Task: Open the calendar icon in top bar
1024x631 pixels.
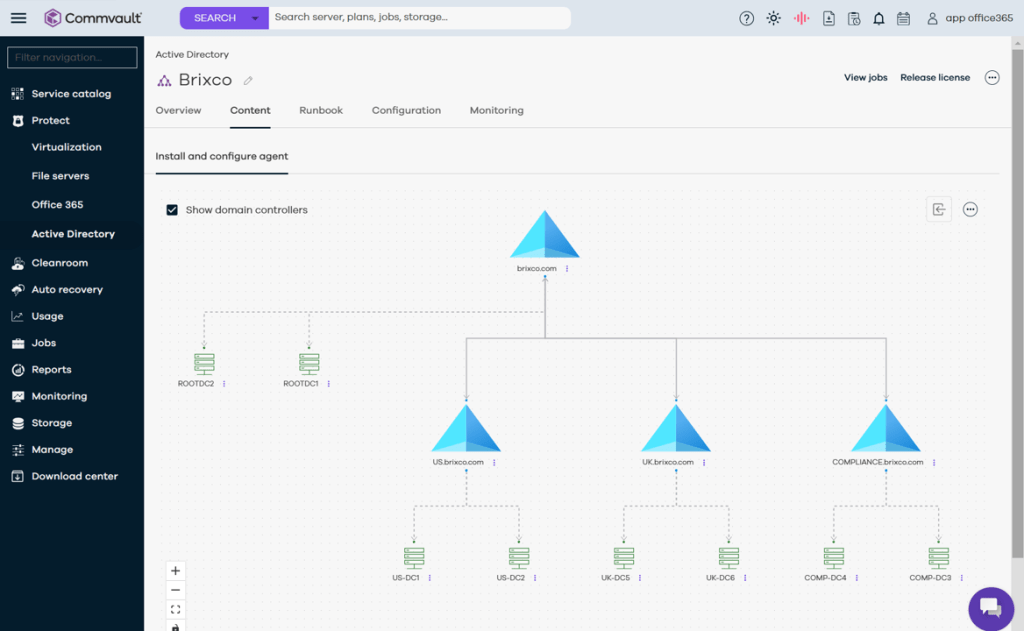Action: (903, 18)
